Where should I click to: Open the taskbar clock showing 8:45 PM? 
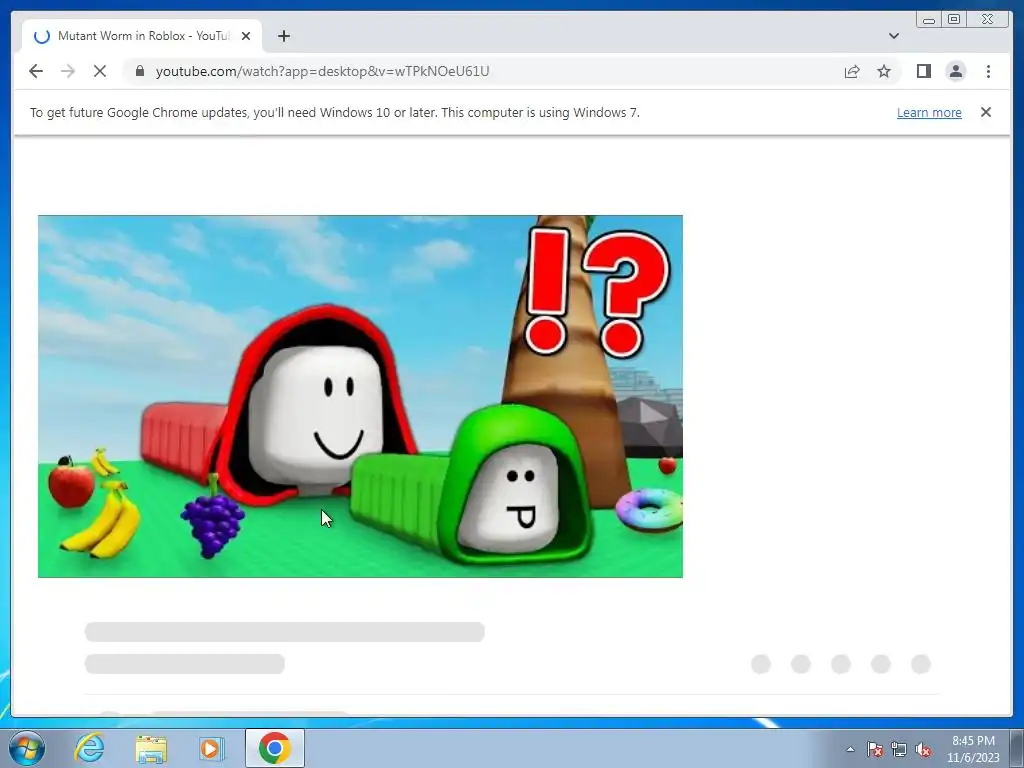(973, 749)
